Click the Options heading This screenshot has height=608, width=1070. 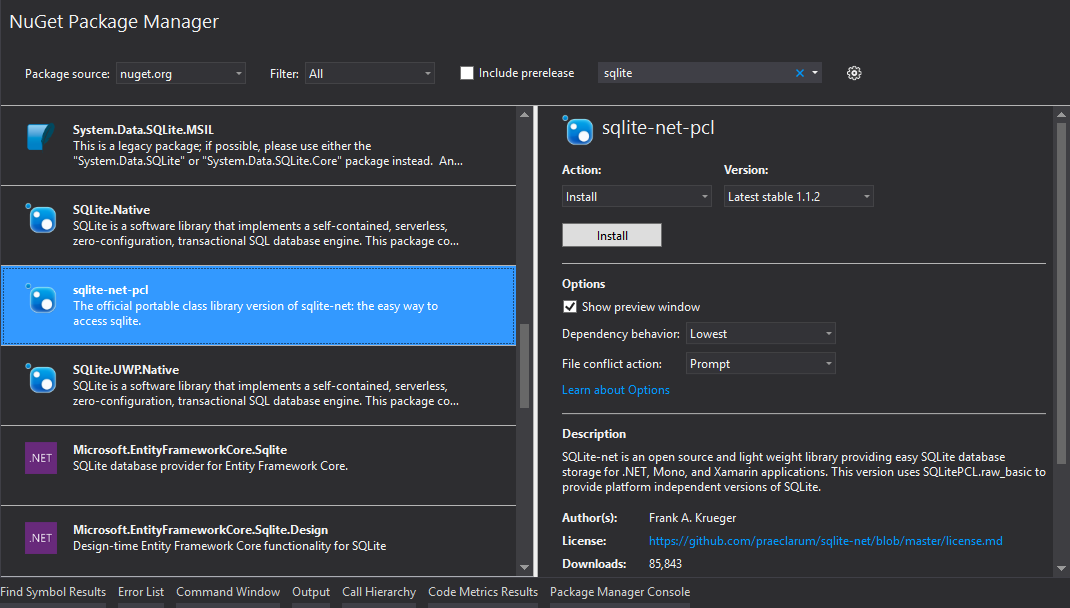coord(583,284)
